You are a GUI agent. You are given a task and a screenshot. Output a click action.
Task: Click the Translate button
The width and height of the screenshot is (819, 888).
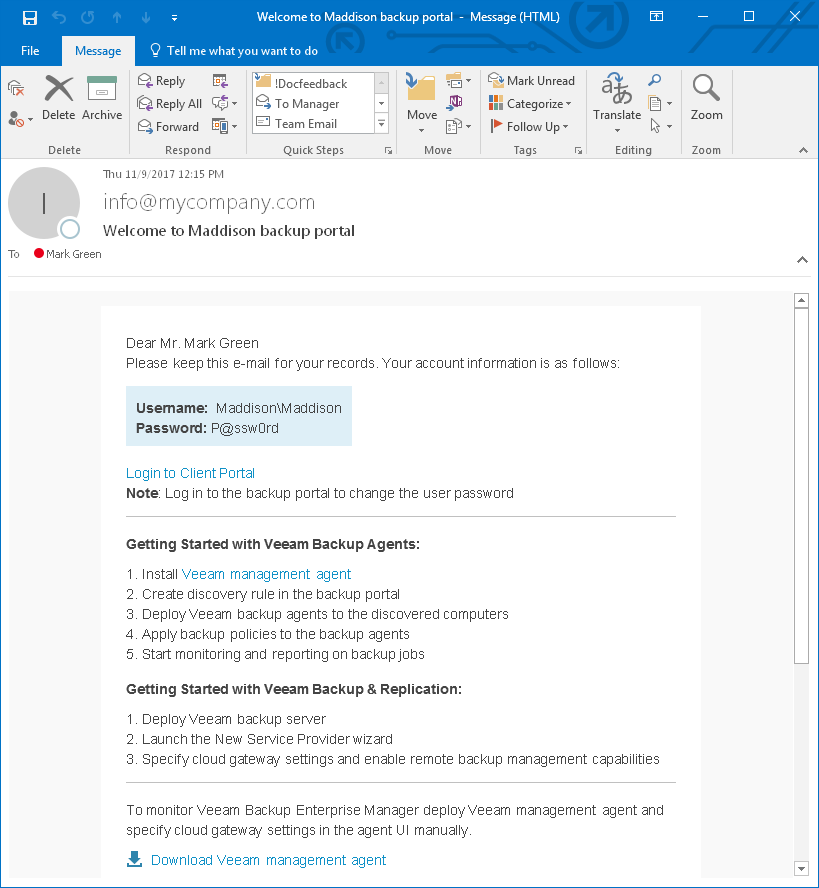coord(617,102)
